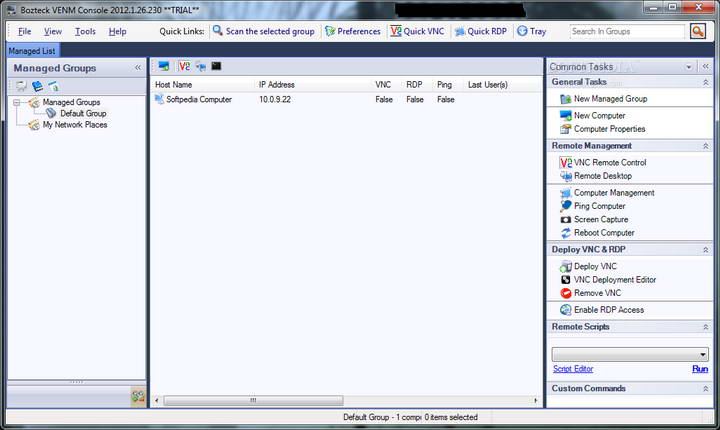This screenshot has height=430, width=720.
Task: Click the add computer icon in list toolbar
Action: pos(164,66)
